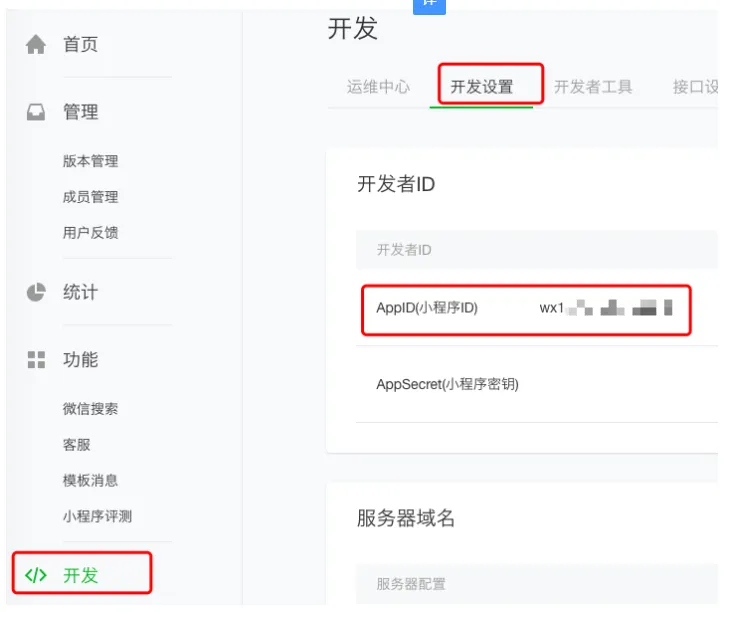This screenshot has width=742, height=634.
Task: Click the AppID(小程序ID) row
Action: coord(537,308)
